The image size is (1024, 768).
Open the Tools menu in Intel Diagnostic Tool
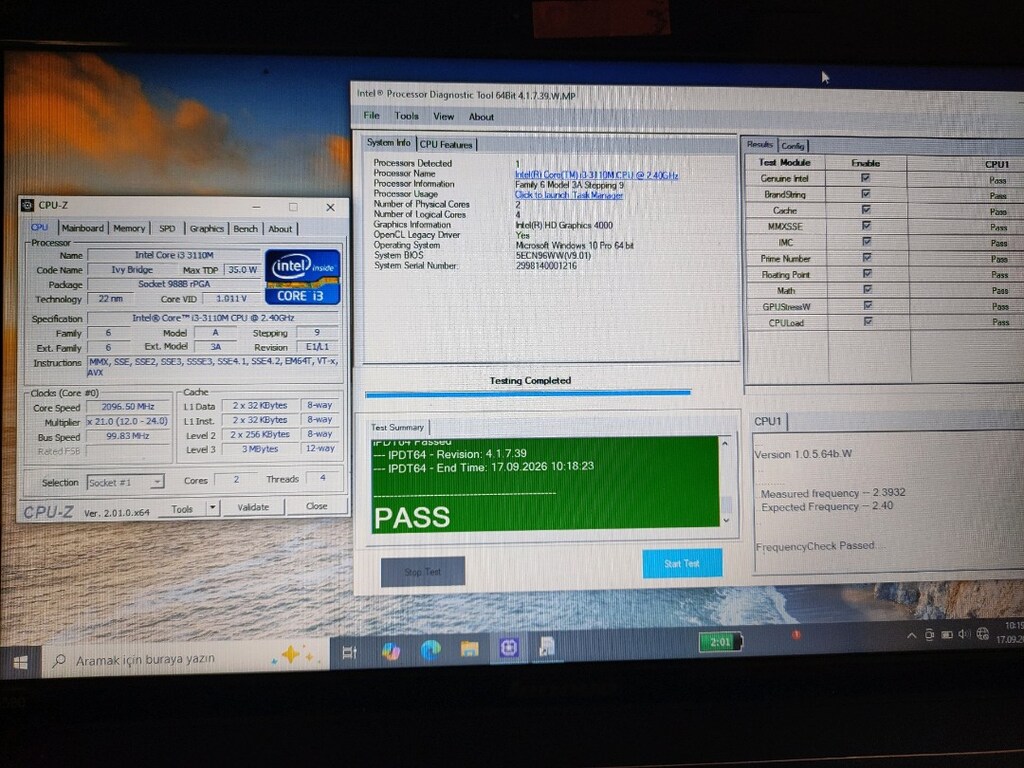click(x=406, y=116)
